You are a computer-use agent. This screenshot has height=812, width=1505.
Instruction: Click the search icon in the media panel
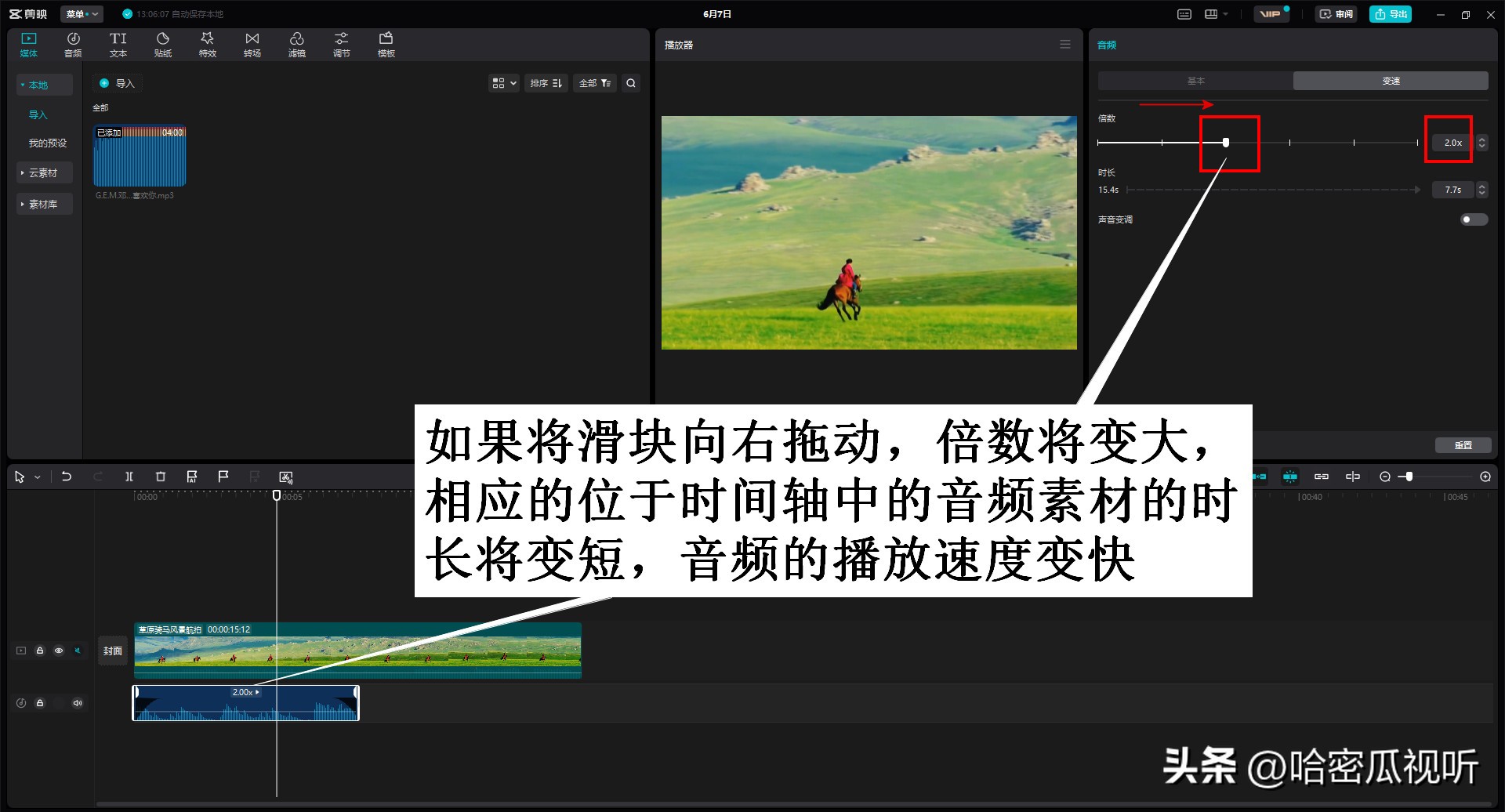pyautogui.click(x=630, y=83)
